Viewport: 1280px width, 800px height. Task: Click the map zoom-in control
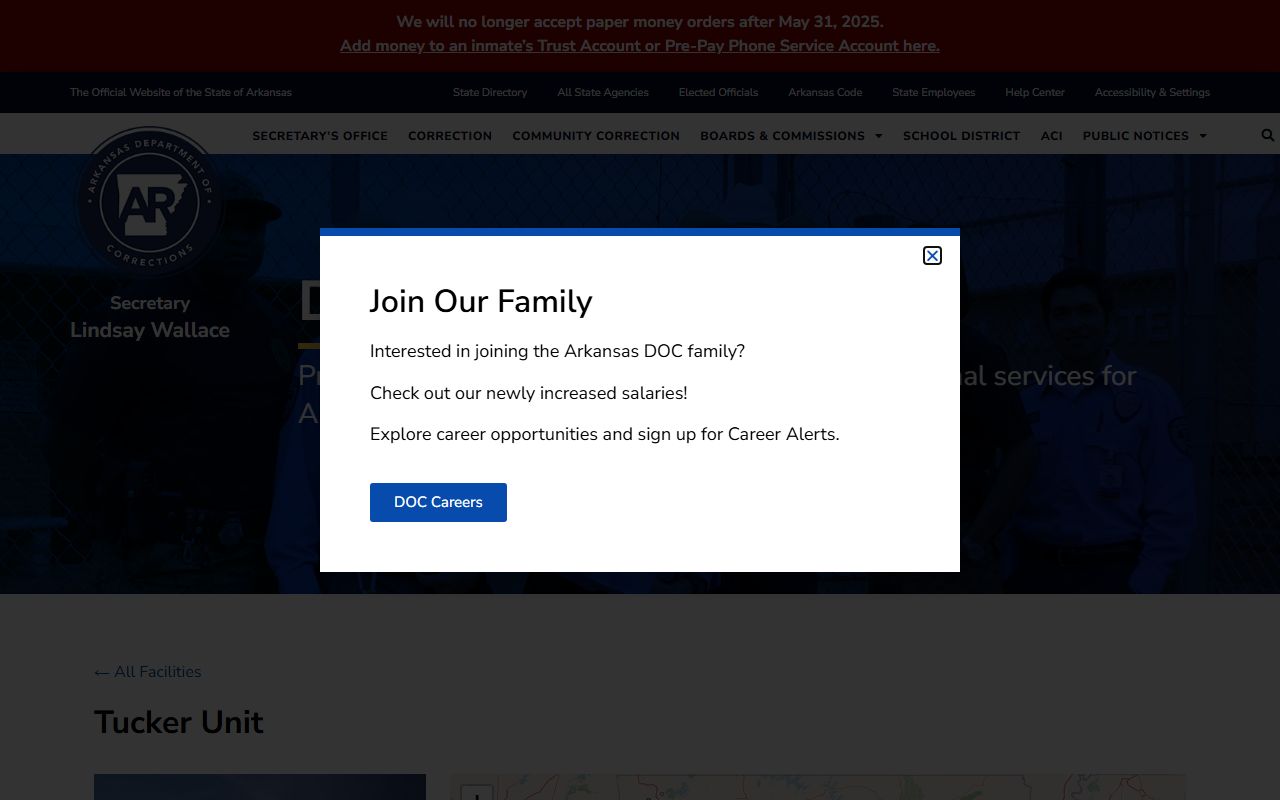[x=477, y=794]
